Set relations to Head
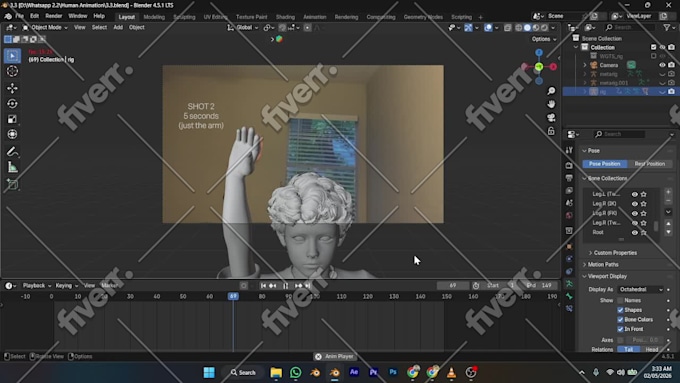 (x=652, y=350)
